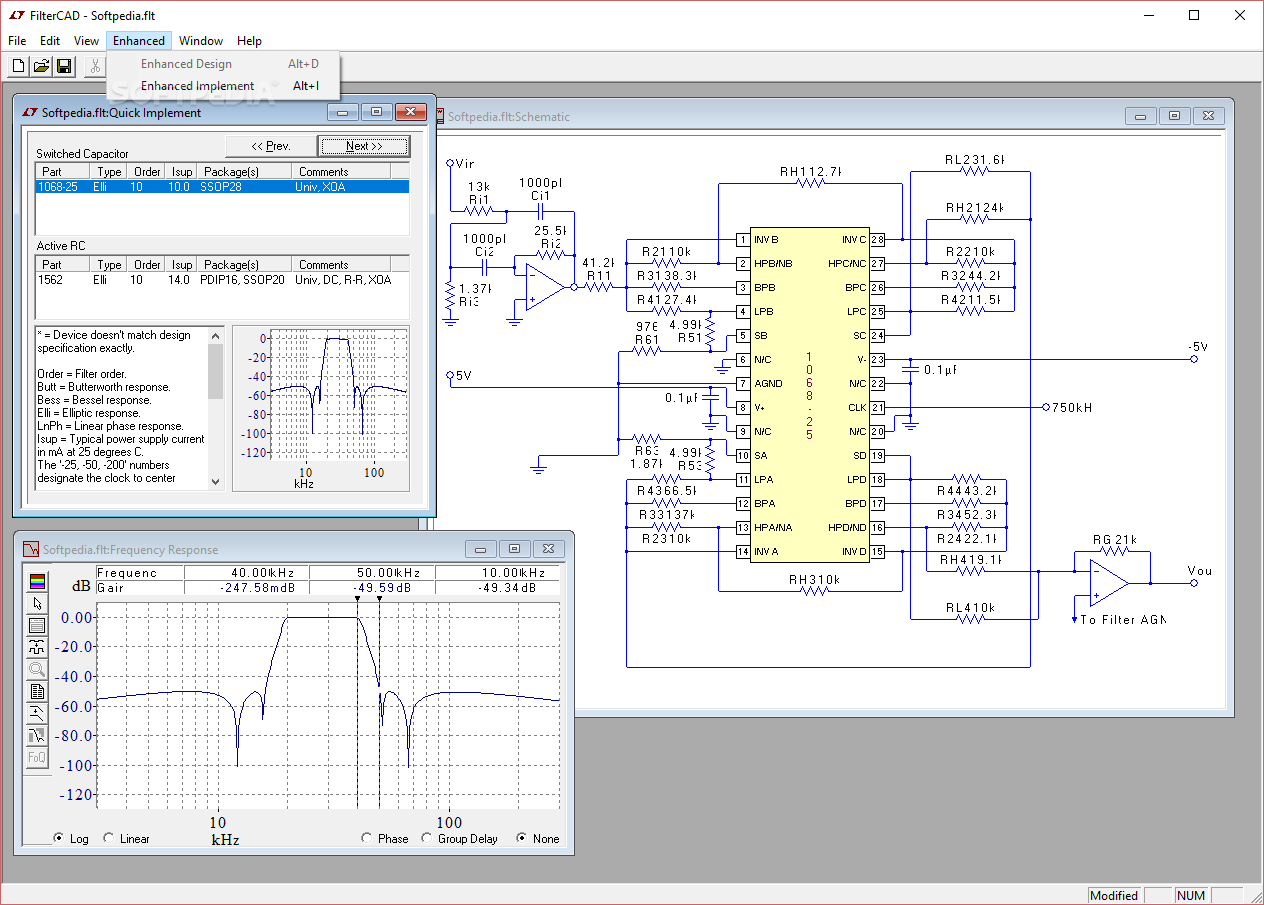This screenshot has width=1264, height=905.
Task: Open the Help menu
Action: (250, 41)
